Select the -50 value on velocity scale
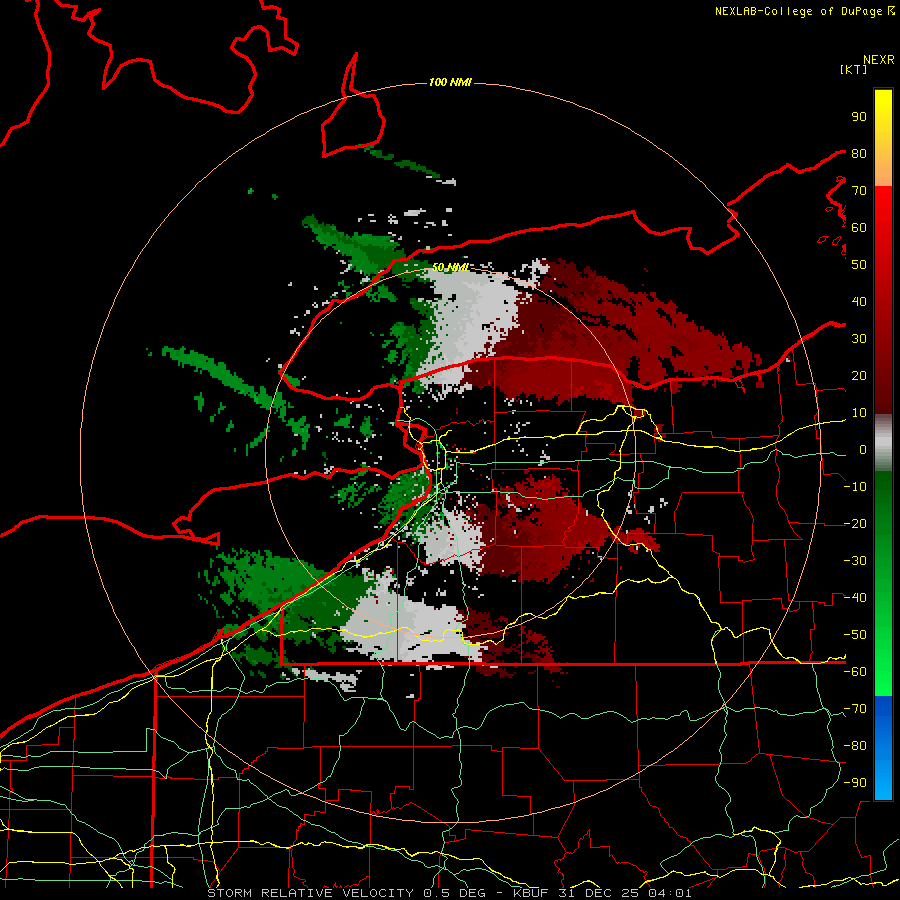The image size is (900, 900). pyautogui.click(x=855, y=635)
